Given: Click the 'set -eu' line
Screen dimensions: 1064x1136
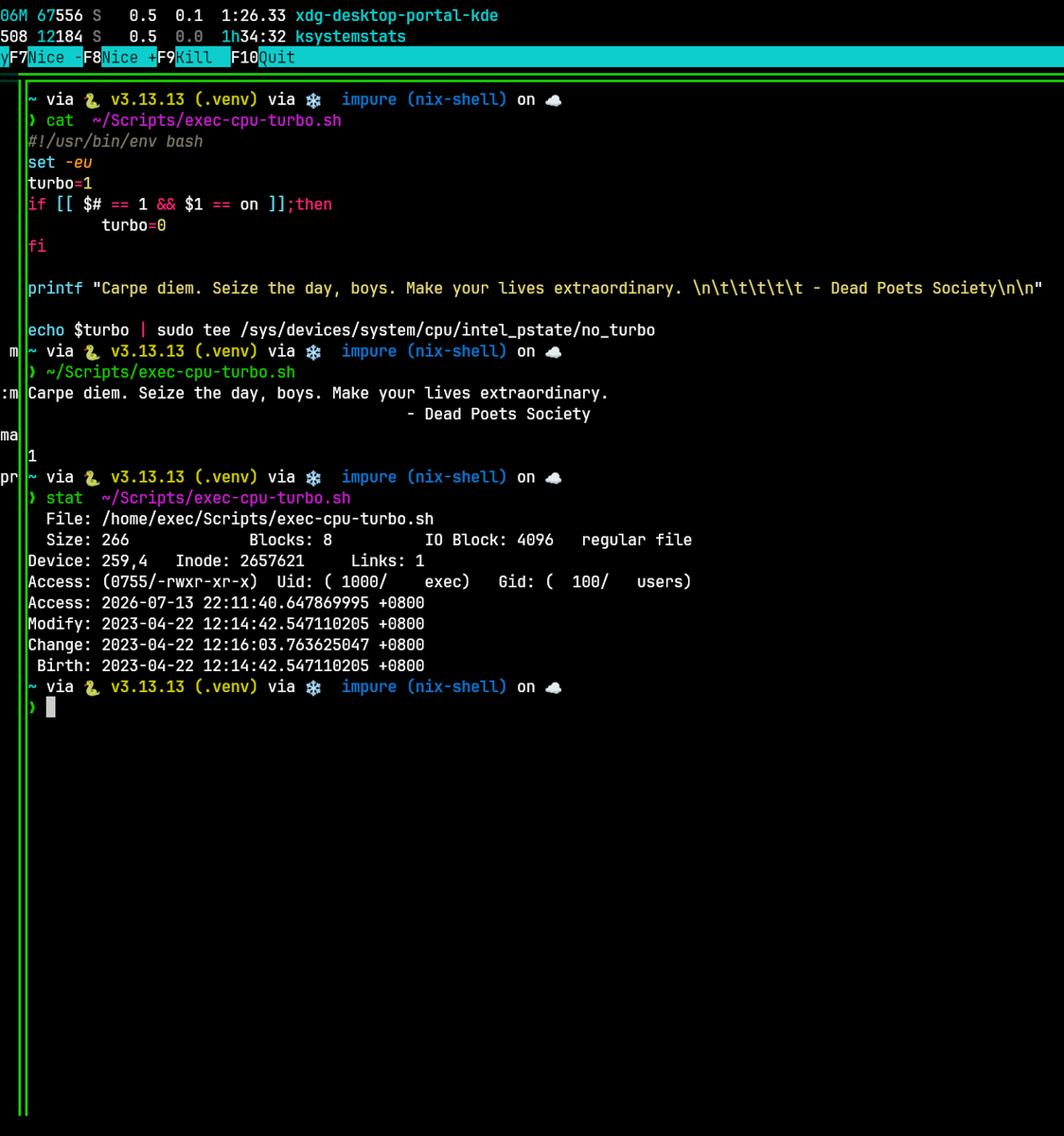Looking at the screenshot, I should [60, 163].
